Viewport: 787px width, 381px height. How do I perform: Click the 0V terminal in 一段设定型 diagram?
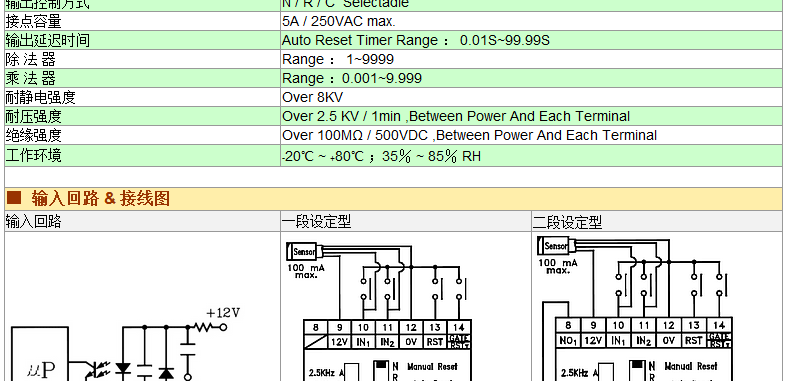point(411,342)
